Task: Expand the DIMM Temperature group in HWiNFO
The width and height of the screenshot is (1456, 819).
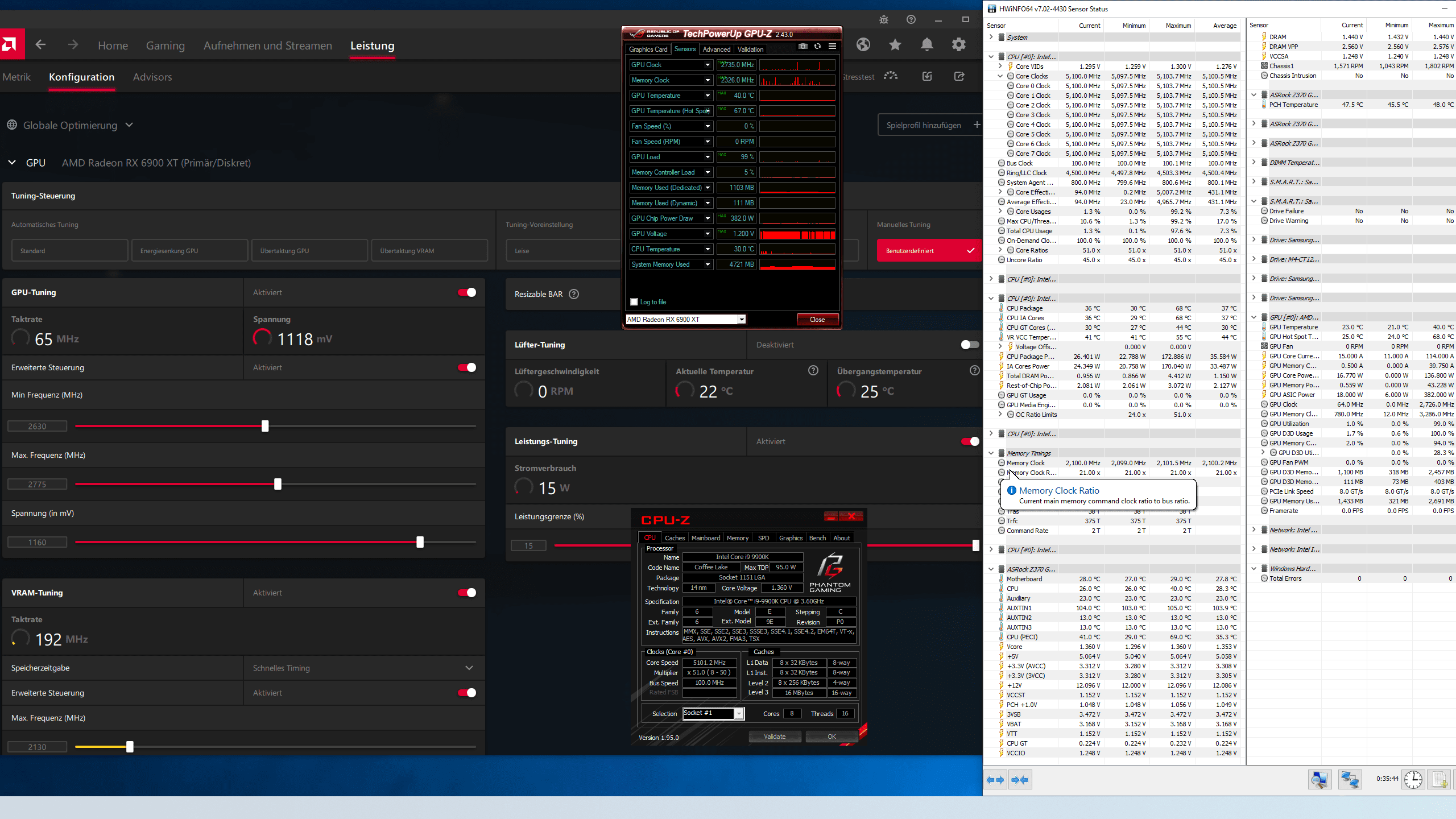Action: [1254, 163]
